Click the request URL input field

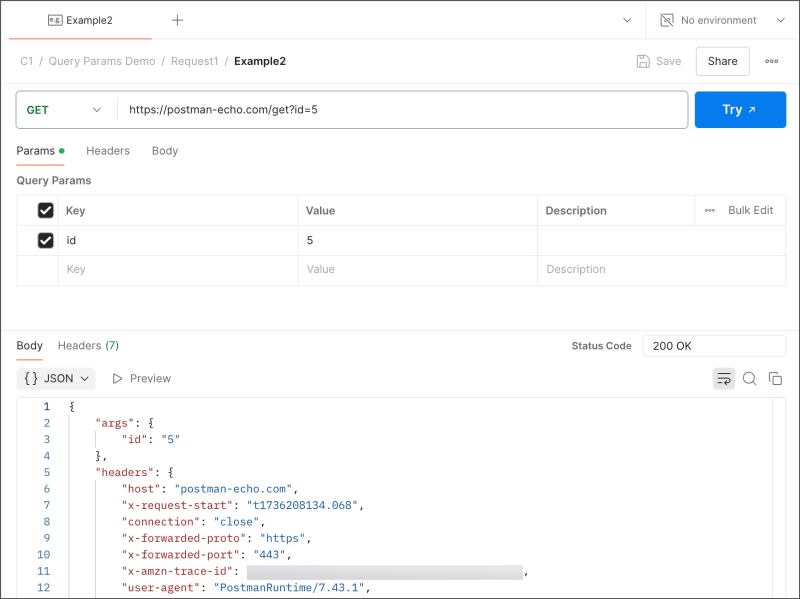402,110
